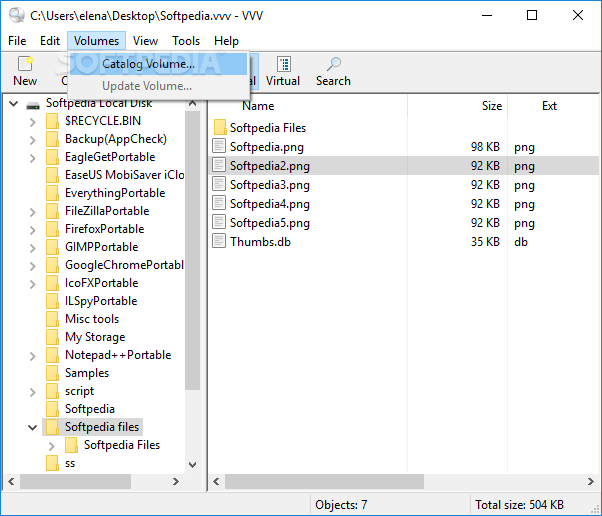Screen dimensions: 602x516
Task: Click the 98 KB size cell
Action: point(485,147)
